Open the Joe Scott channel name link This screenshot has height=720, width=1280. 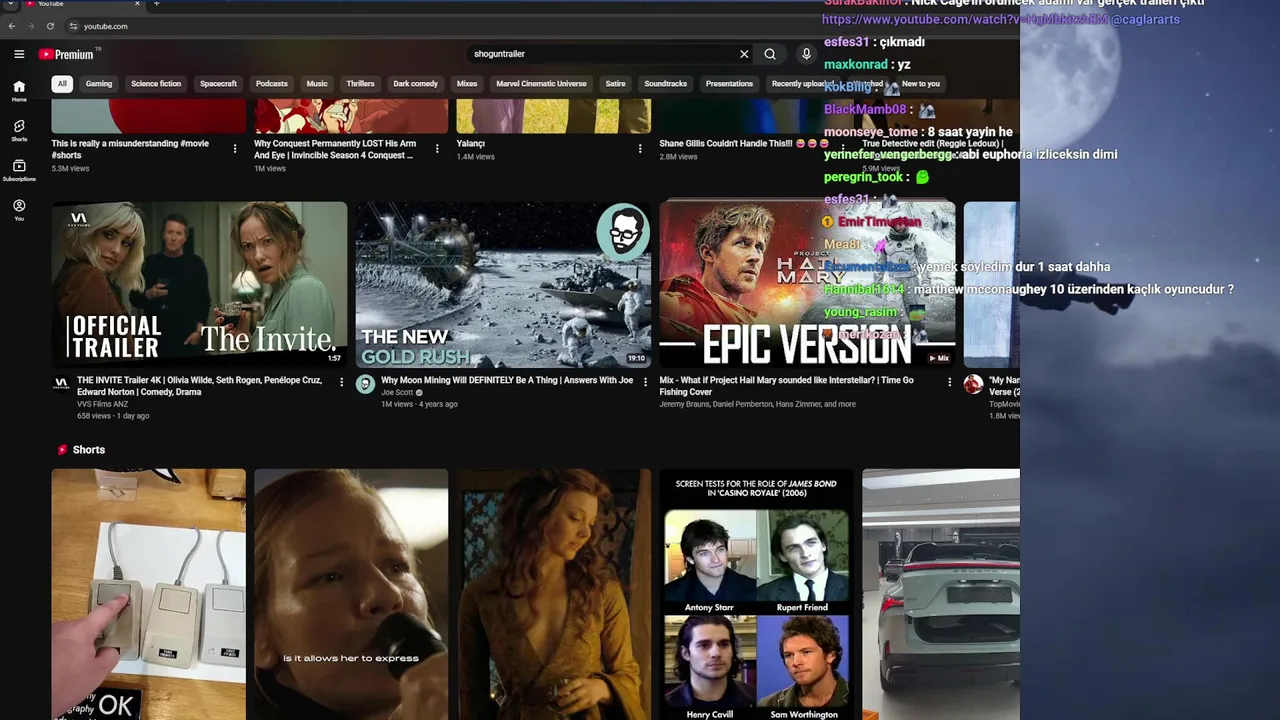pyautogui.click(x=397, y=393)
